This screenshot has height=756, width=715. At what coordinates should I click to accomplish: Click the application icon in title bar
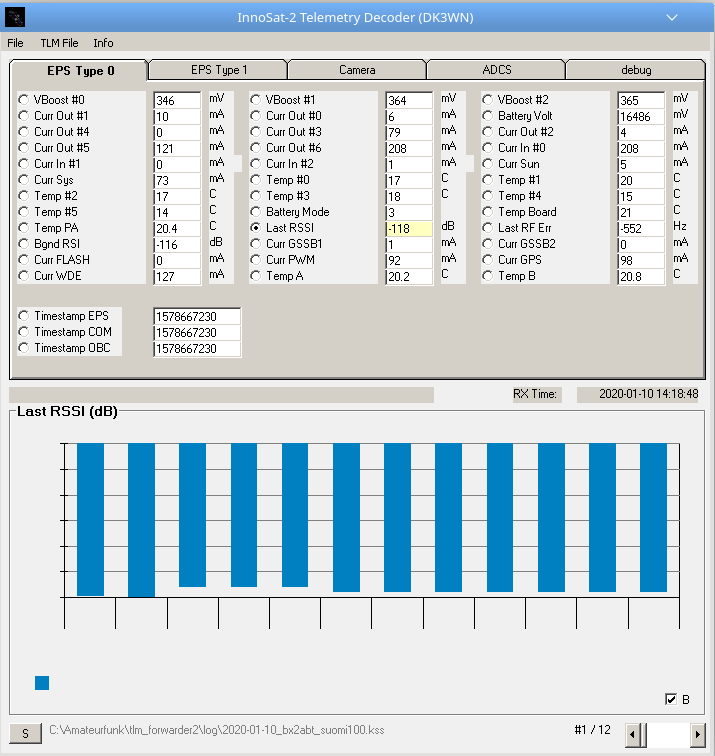16,17
